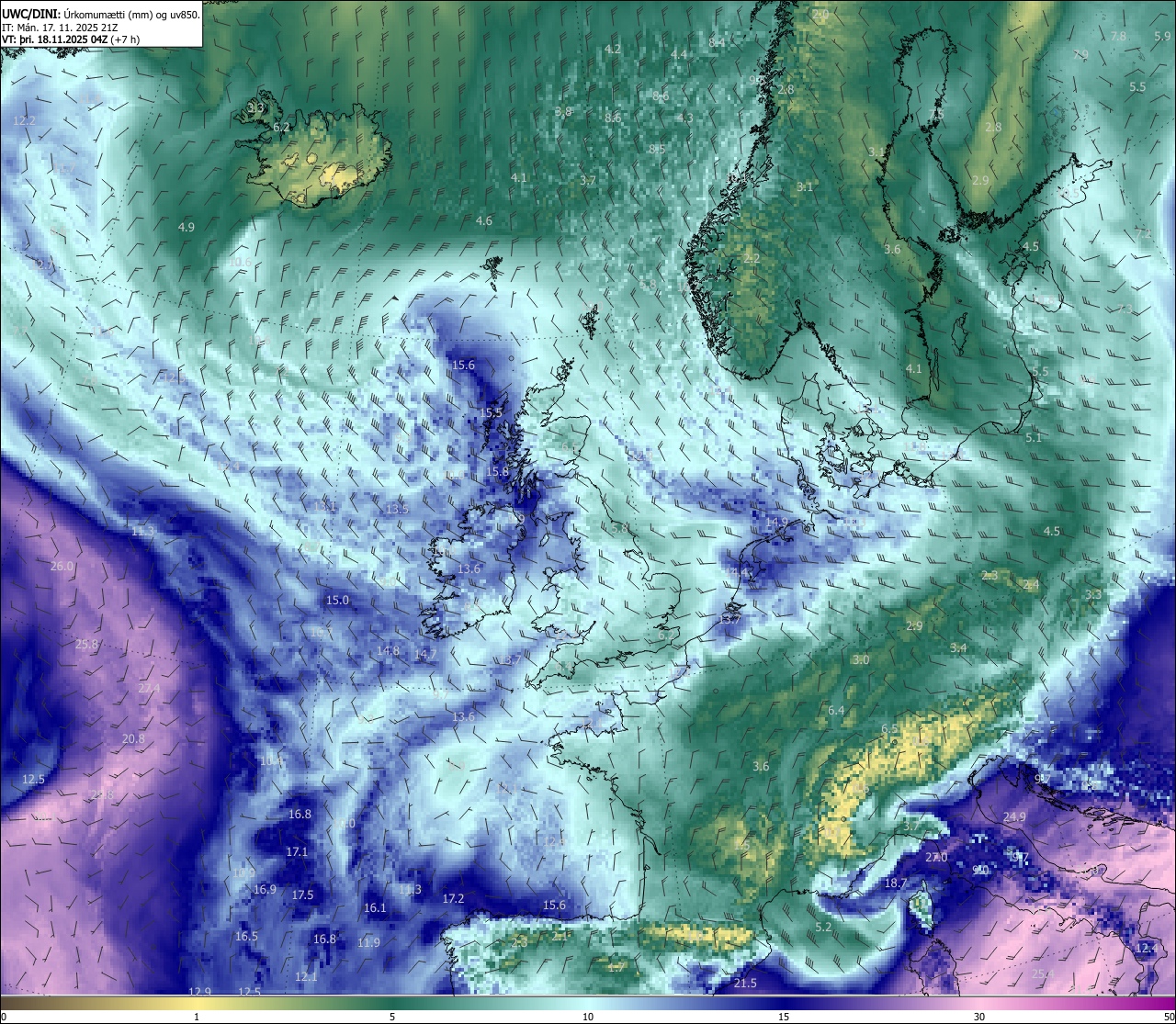The image size is (1176, 1024).
Task: Click the value 11.9 on the map
Action: click(x=369, y=943)
